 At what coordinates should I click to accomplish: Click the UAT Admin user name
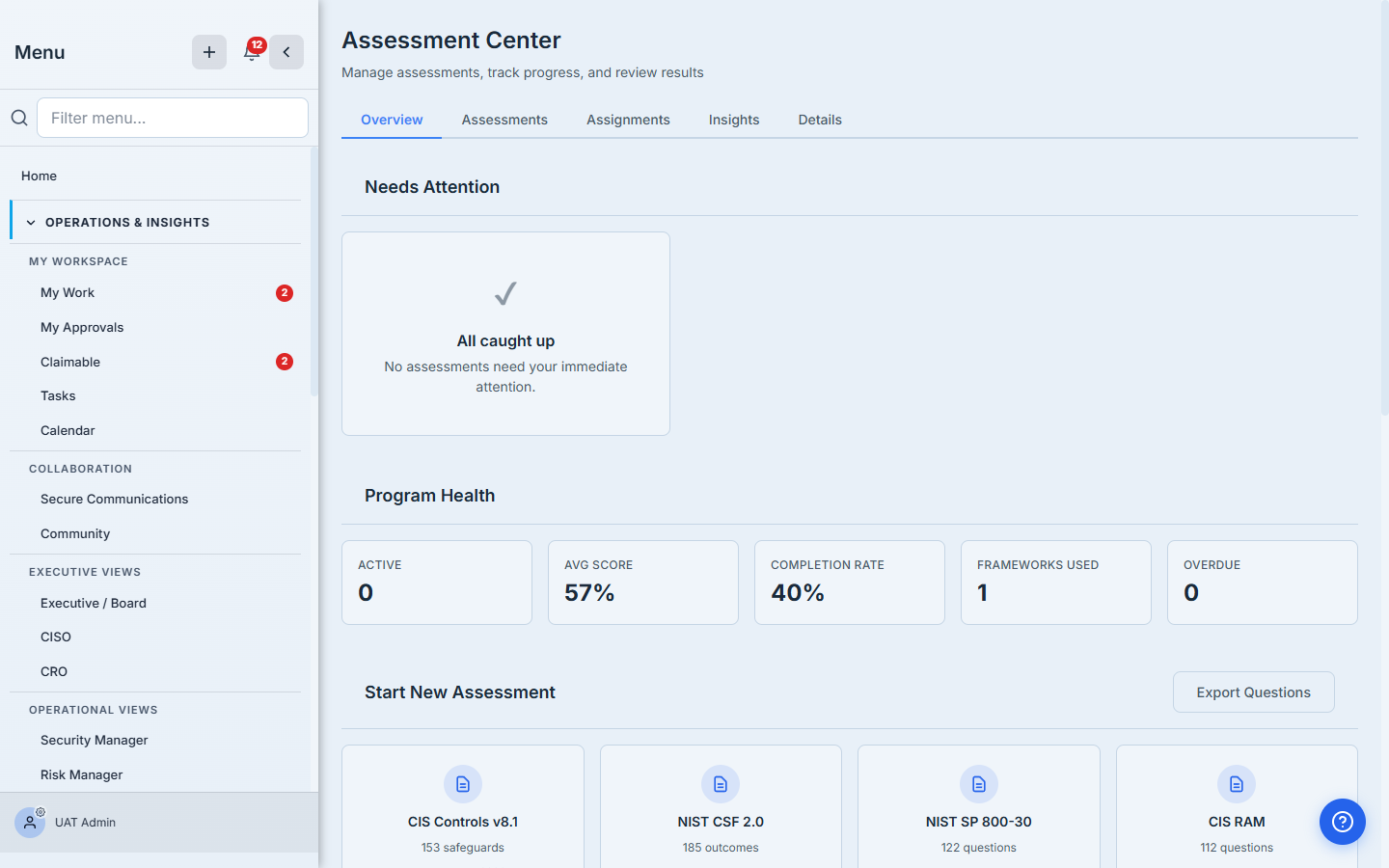85,823
